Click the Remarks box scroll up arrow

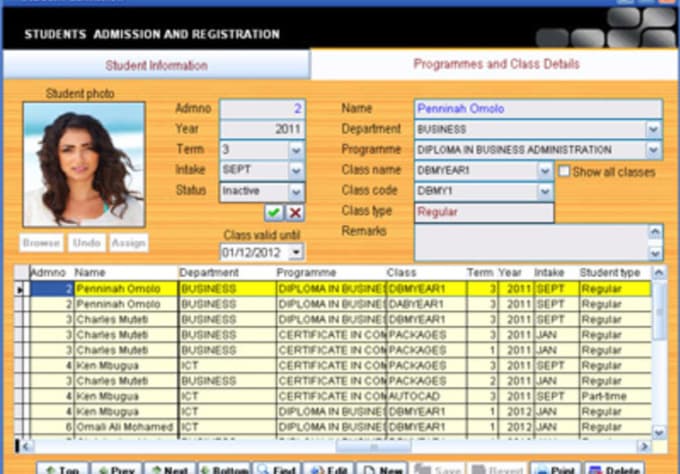click(655, 232)
